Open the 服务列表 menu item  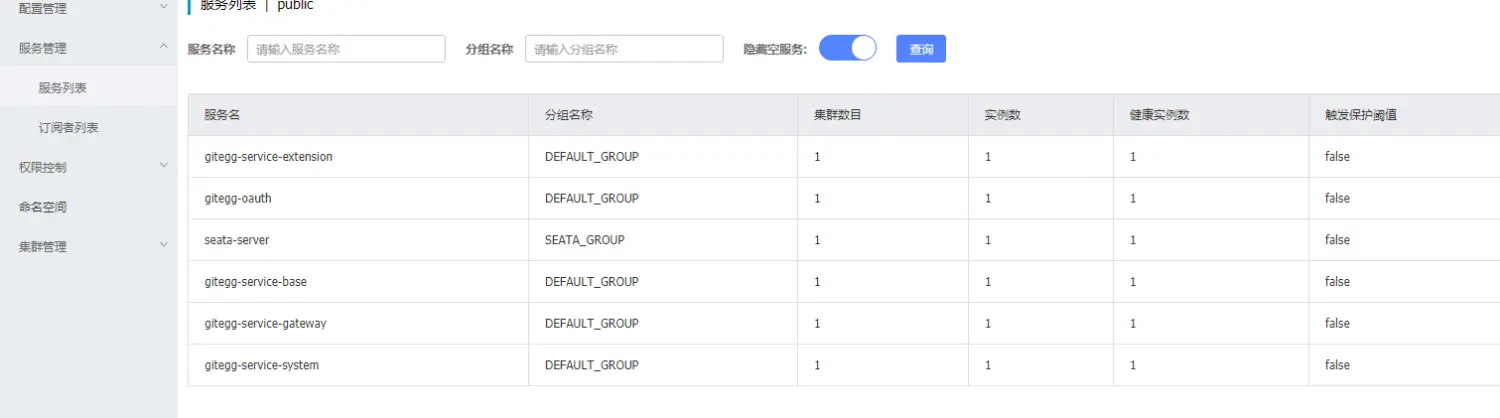click(63, 88)
